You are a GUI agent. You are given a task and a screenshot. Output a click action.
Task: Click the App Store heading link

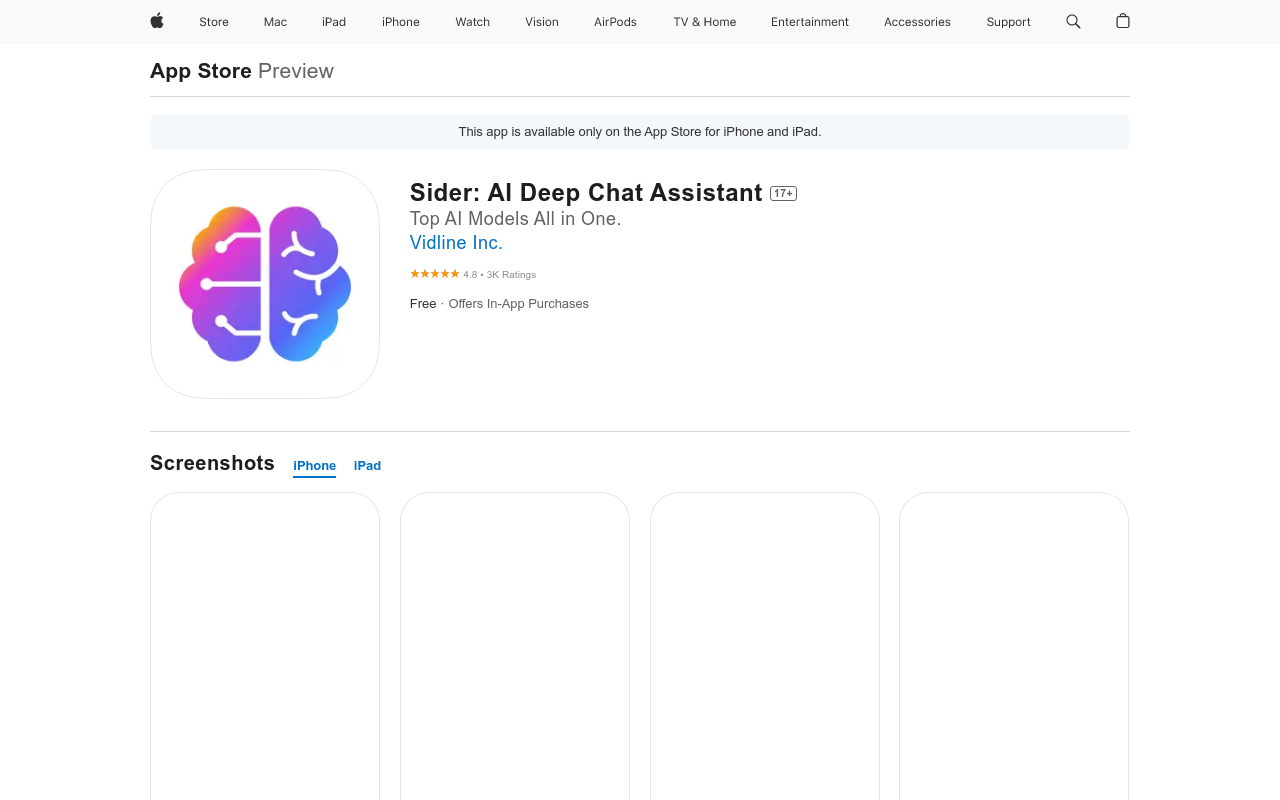(201, 71)
